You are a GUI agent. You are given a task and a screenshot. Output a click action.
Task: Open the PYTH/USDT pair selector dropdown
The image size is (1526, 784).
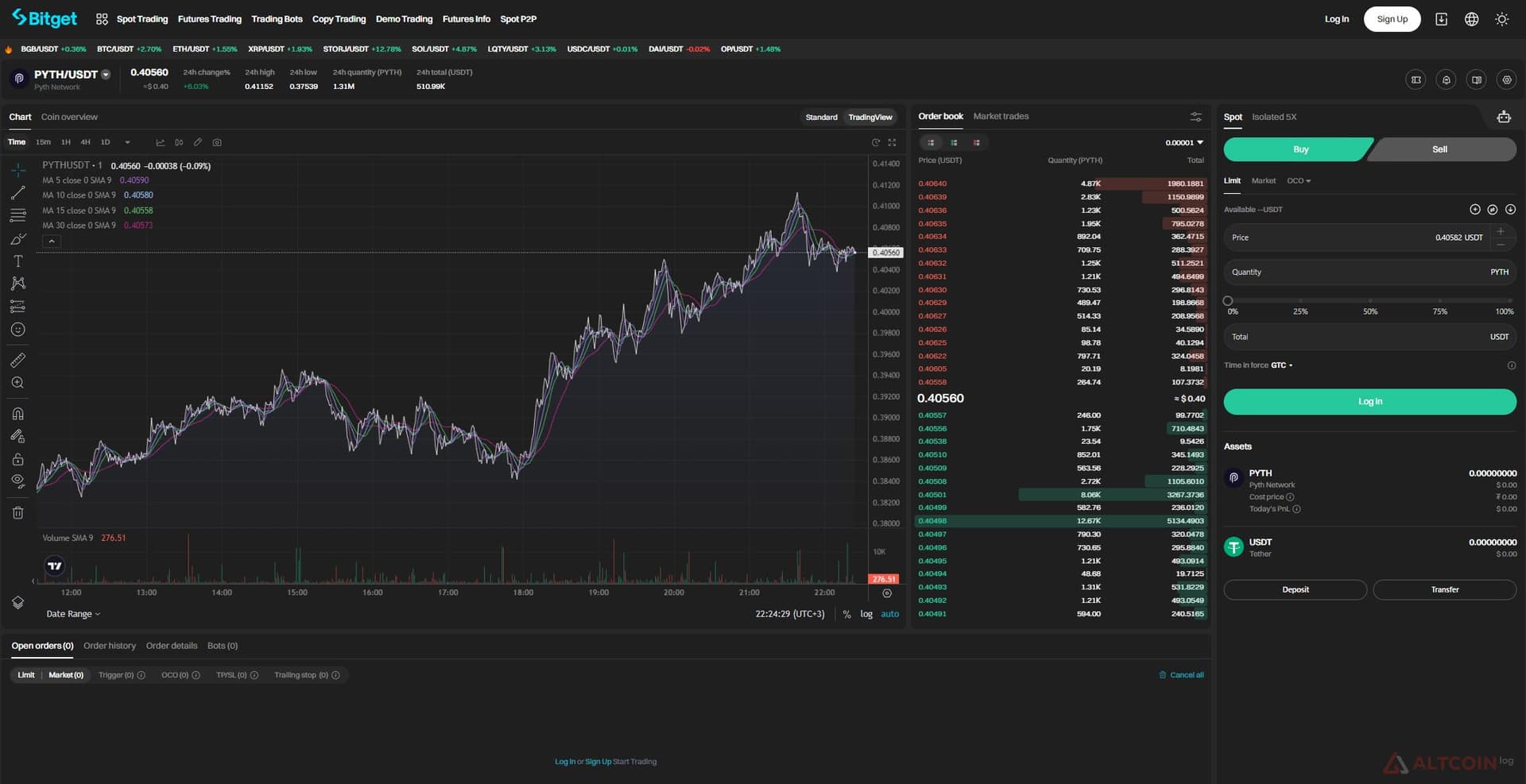pyautogui.click(x=106, y=75)
